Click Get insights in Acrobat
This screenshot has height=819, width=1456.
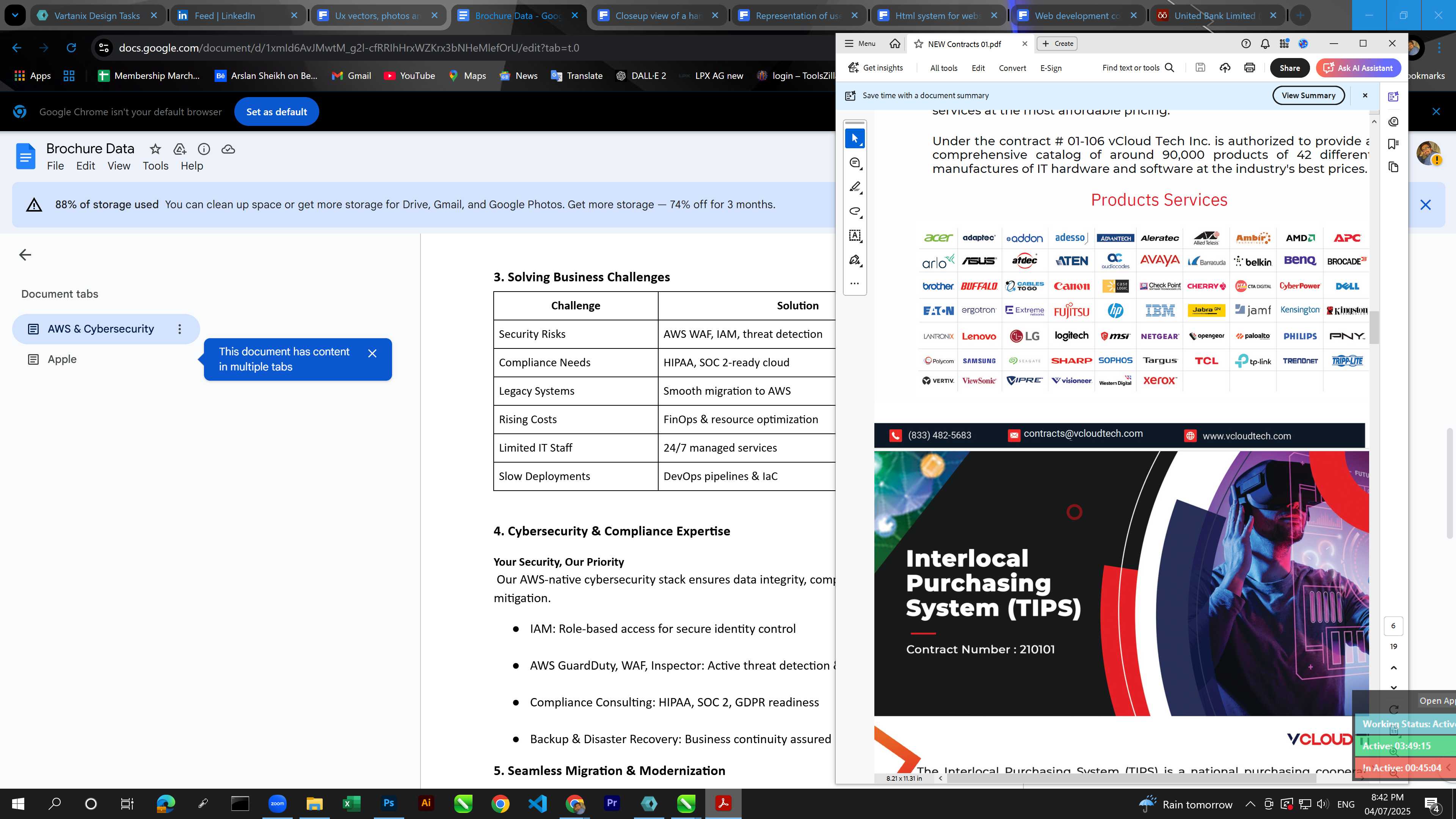pos(875,68)
